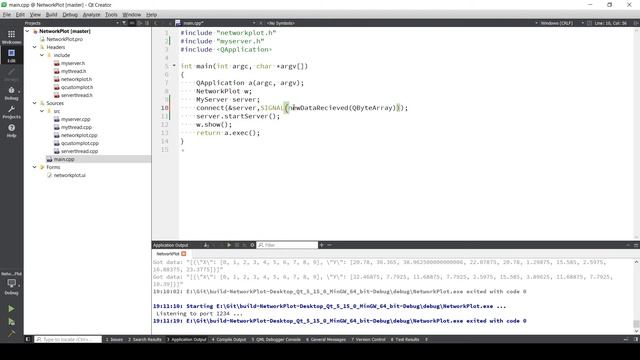Screen dimensions: 640x360
Task: Click the Start Debugging run button
Action: point(11,322)
